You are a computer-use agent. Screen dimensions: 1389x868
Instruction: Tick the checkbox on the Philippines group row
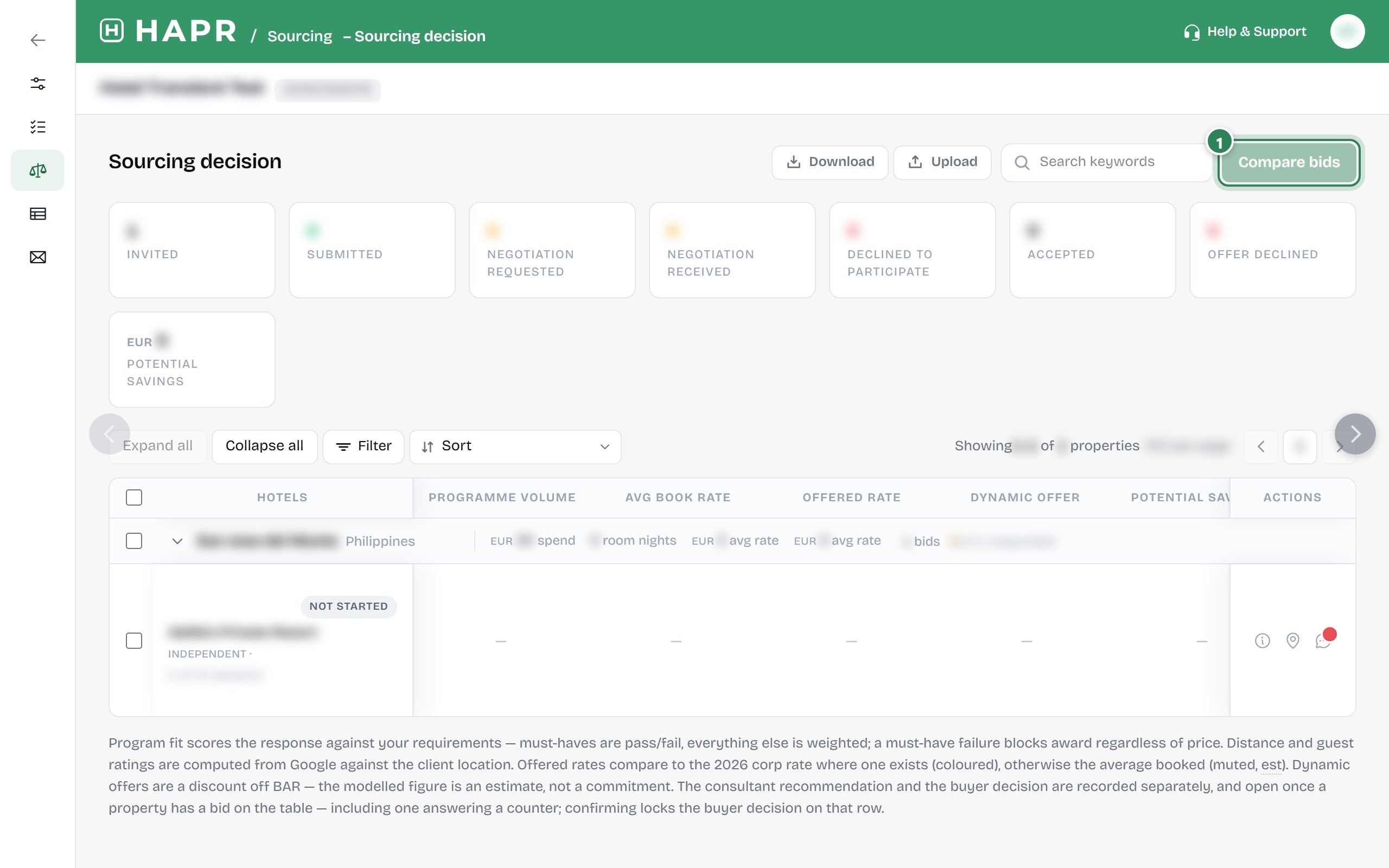click(x=133, y=541)
